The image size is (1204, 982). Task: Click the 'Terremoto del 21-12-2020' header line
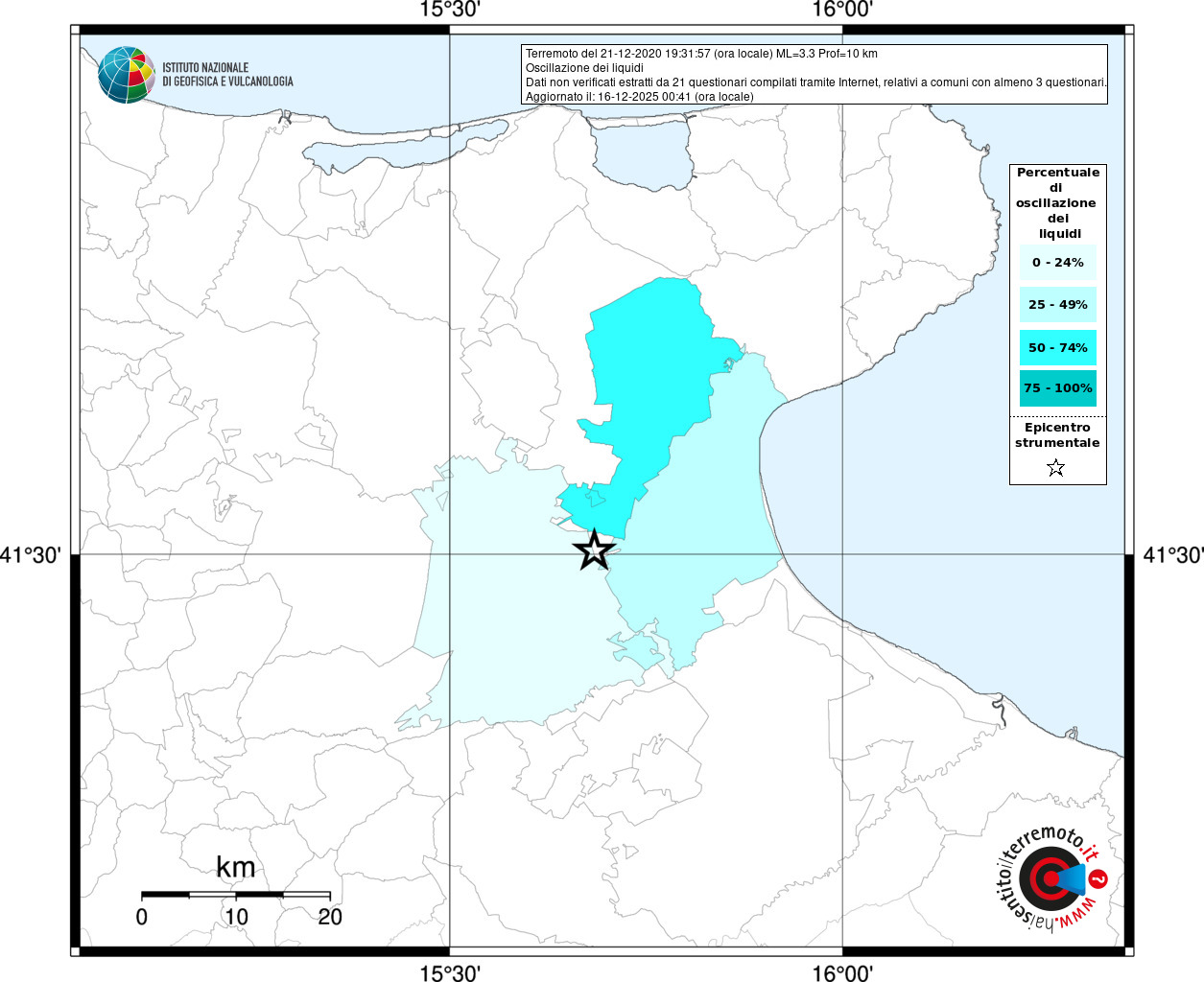pos(701,54)
